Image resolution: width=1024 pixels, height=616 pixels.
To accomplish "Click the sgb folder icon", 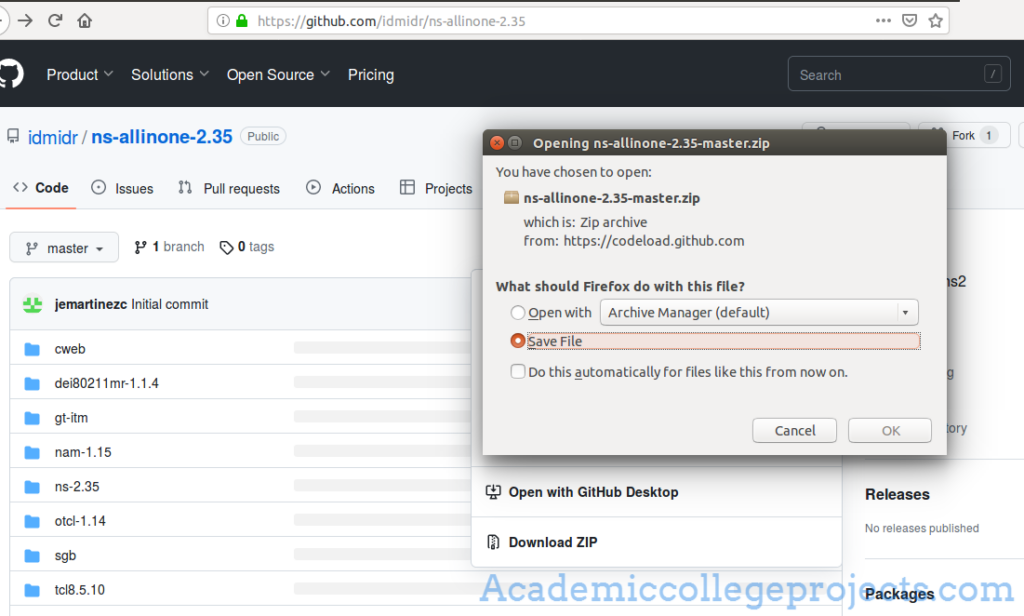I will pos(32,556).
